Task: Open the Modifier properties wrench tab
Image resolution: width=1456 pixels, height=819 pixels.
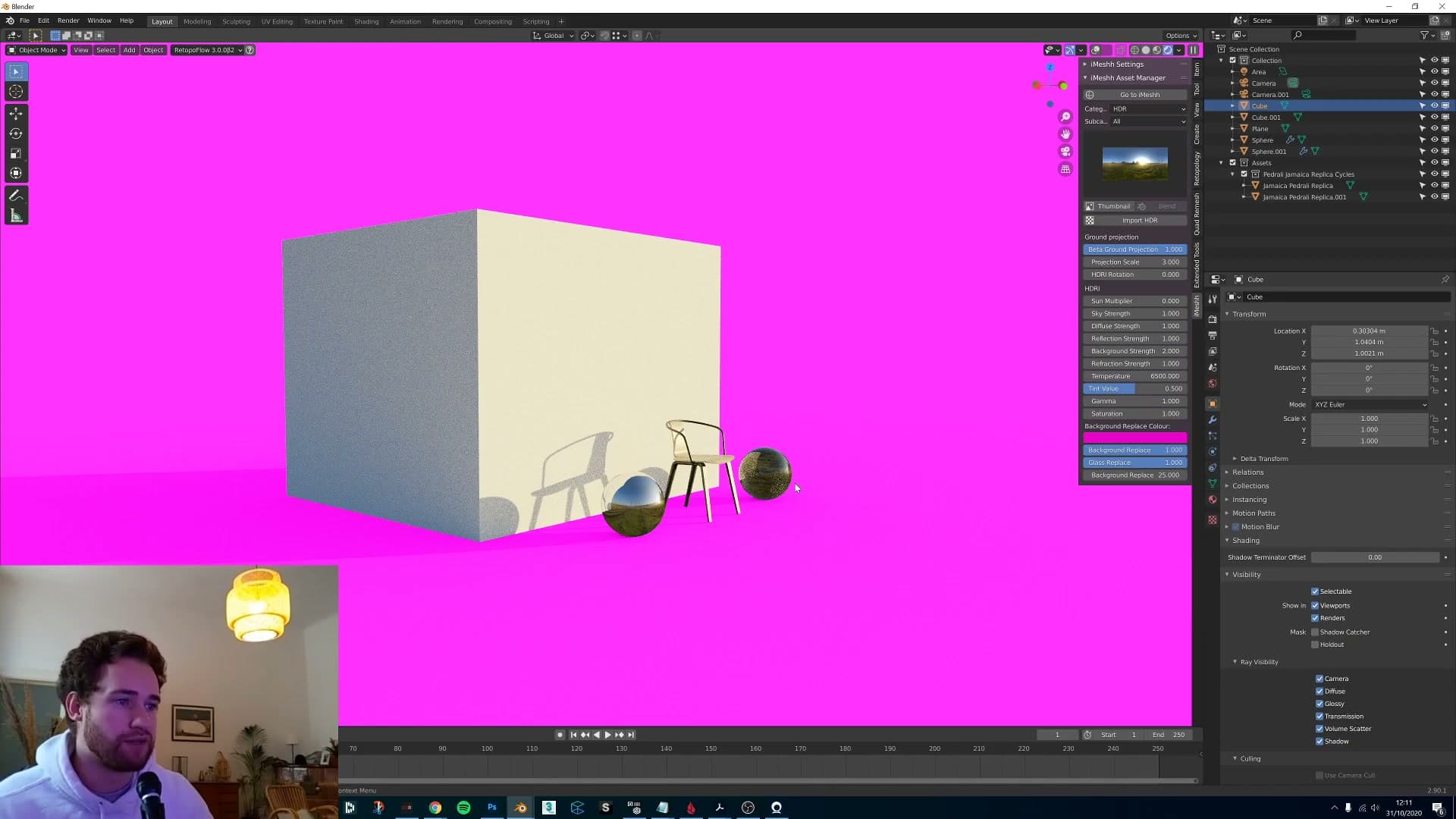Action: point(1212,419)
